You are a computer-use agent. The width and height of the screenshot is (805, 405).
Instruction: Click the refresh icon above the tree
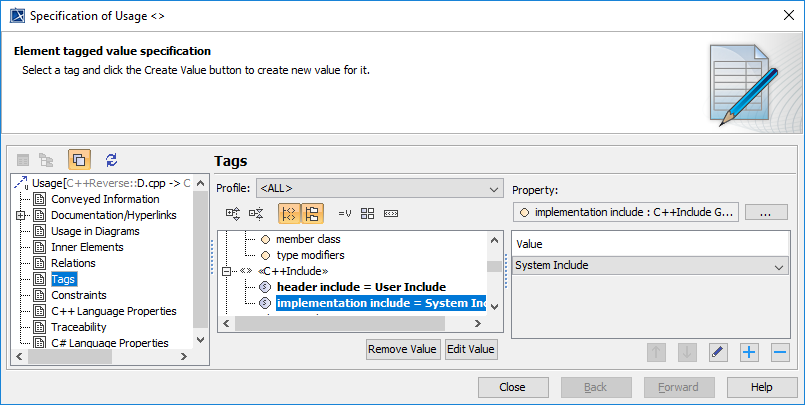coord(111,159)
